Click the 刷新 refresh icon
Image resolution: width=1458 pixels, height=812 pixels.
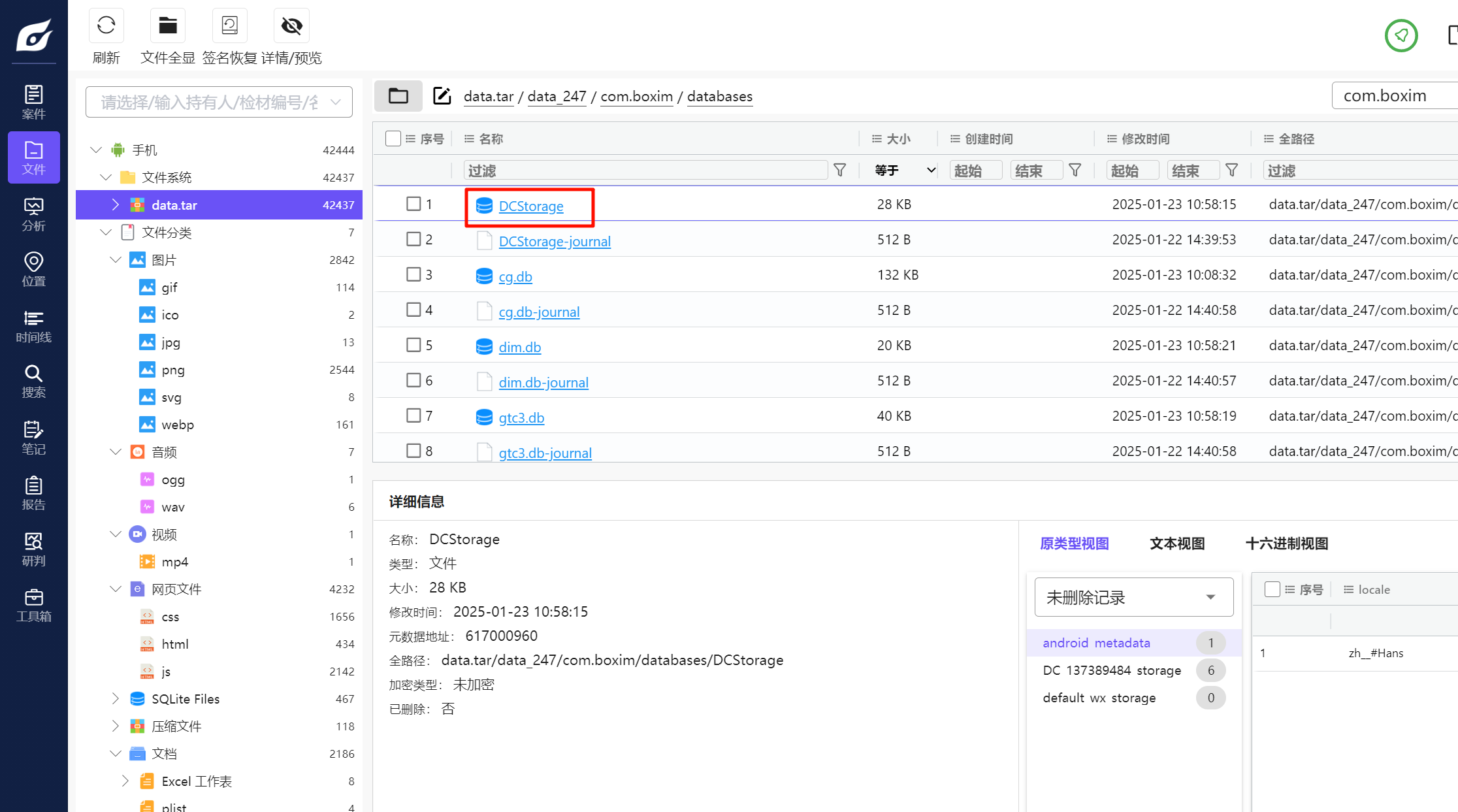click(x=106, y=26)
